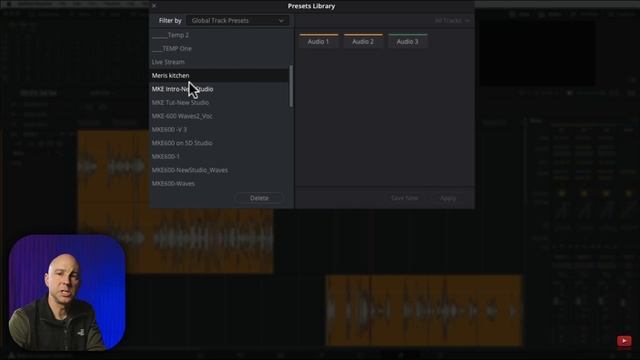The width and height of the screenshot is (640, 360).
Task: Close the Presets Library dialog
Action: click(x=154, y=6)
